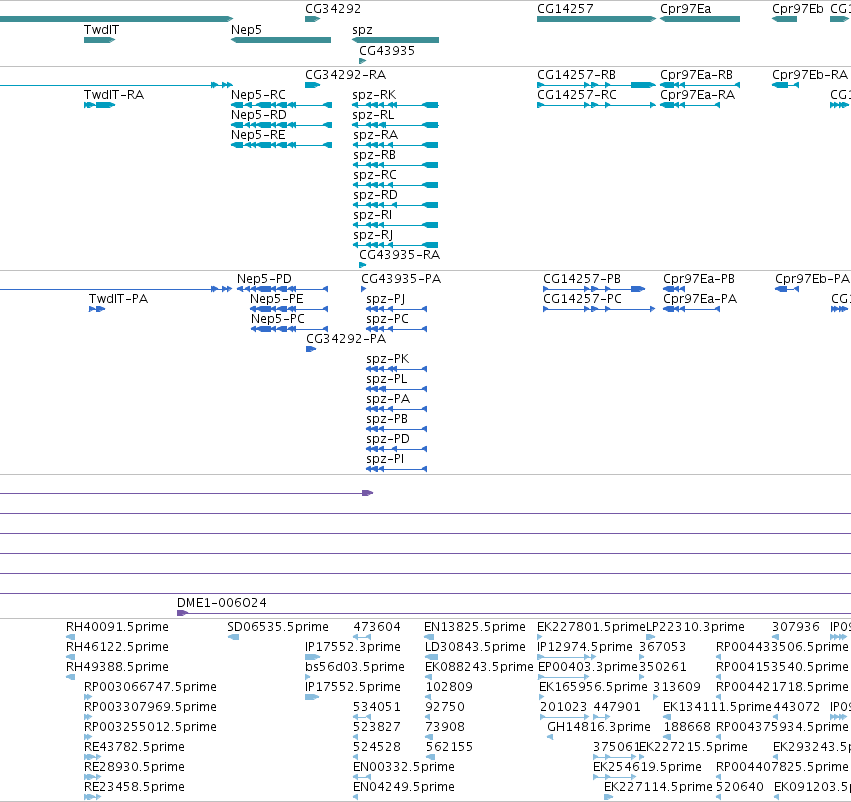The image size is (851, 802).
Task: Click the spz-PL protein label
Action: (x=386, y=379)
